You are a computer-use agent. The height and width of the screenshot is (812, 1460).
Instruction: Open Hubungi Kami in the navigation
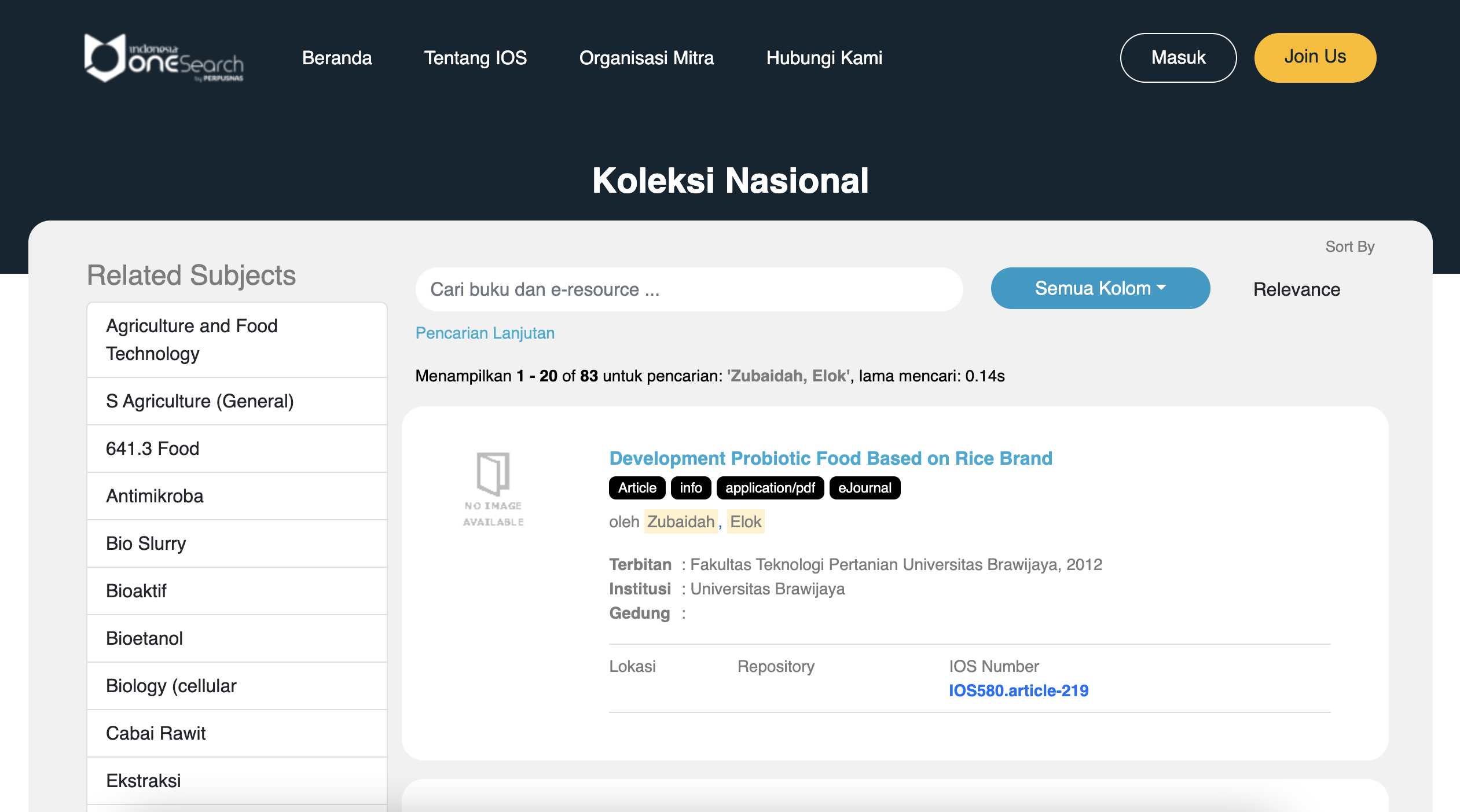coord(824,58)
